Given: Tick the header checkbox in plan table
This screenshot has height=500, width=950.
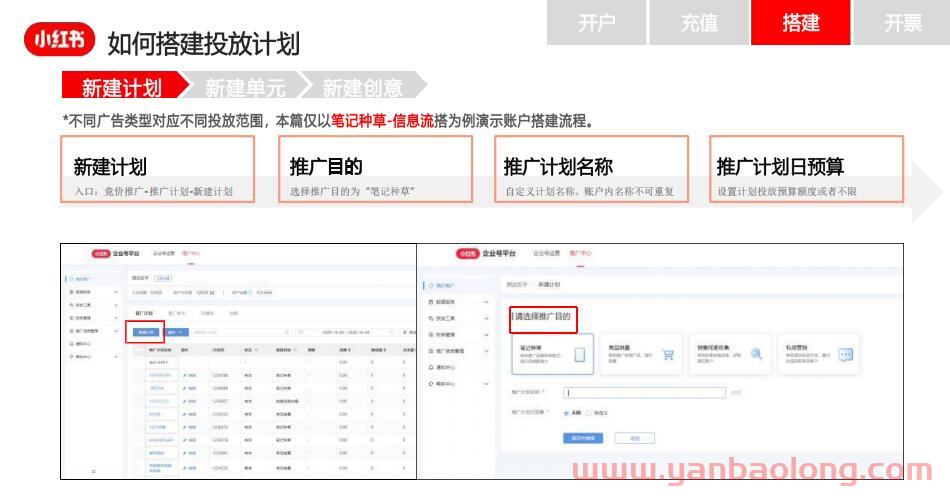Looking at the screenshot, I should click(x=139, y=350).
